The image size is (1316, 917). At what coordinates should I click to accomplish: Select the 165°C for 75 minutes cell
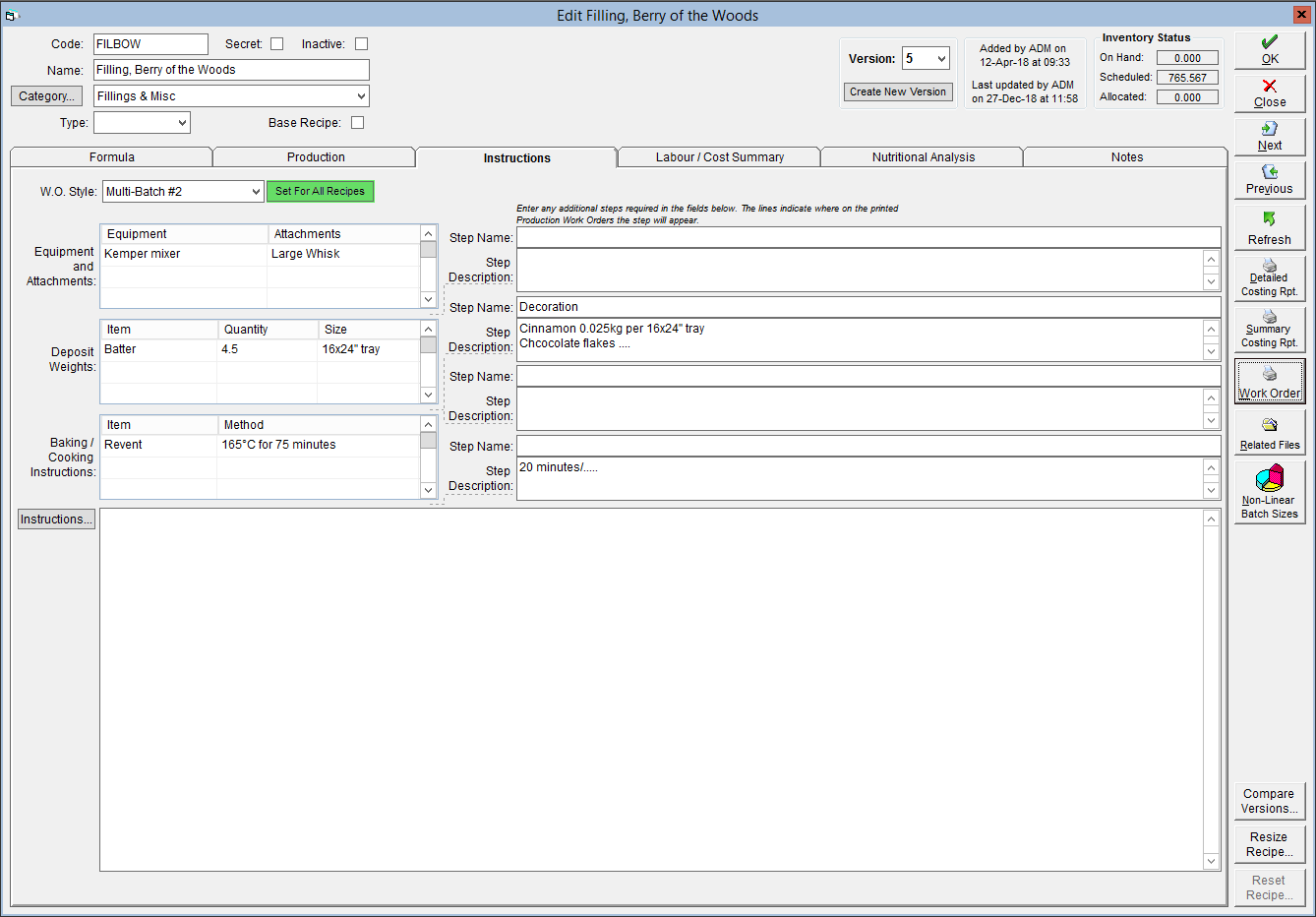(x=319, y=445)
